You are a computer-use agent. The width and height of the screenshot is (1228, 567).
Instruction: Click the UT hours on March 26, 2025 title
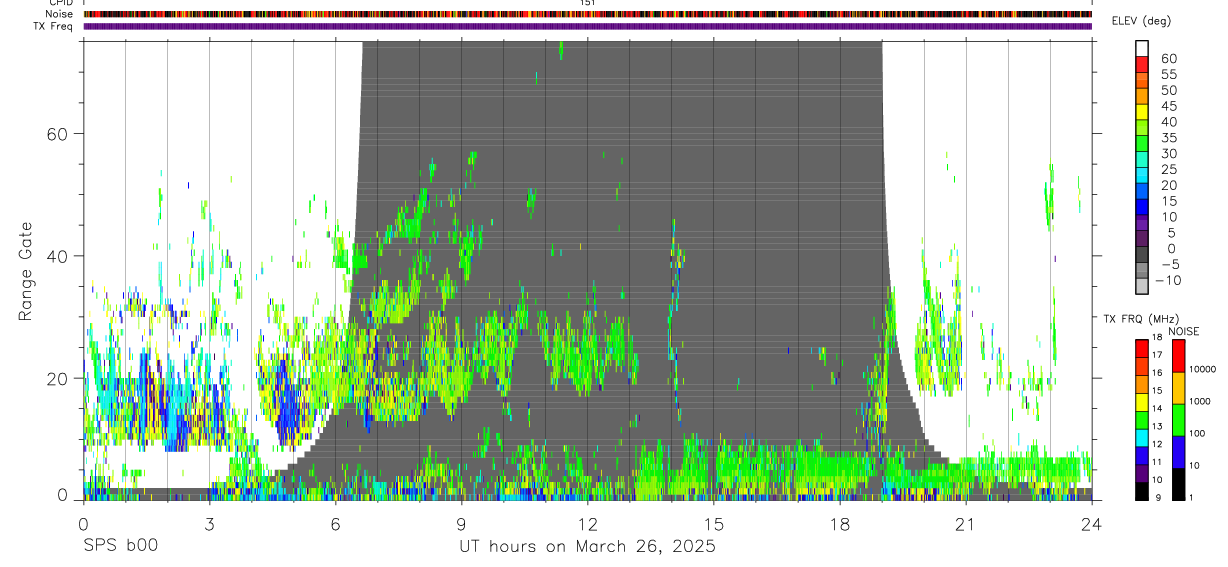pos(587,547)
